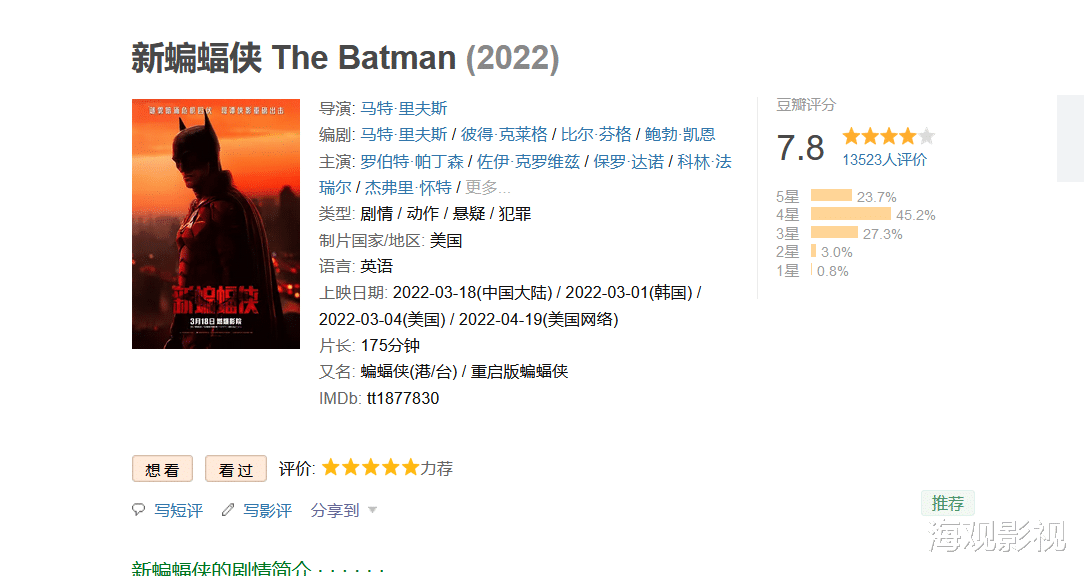Rate with the fifth star after 评价
Image resolution: width=1084 pixels, height=576 pixels.
click(x=410, y=467)
